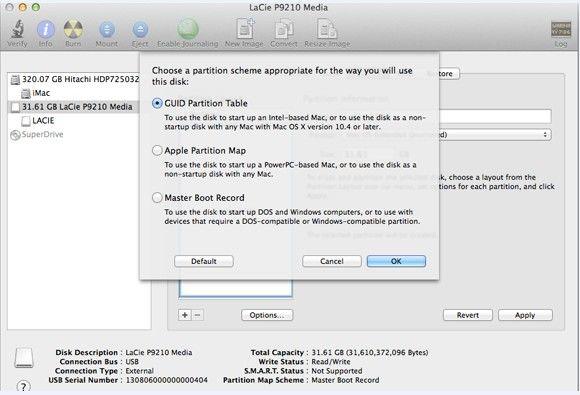Click the USB Serial Number value text
The width and height of the screenshot is (580, 395).
[166, 380]
